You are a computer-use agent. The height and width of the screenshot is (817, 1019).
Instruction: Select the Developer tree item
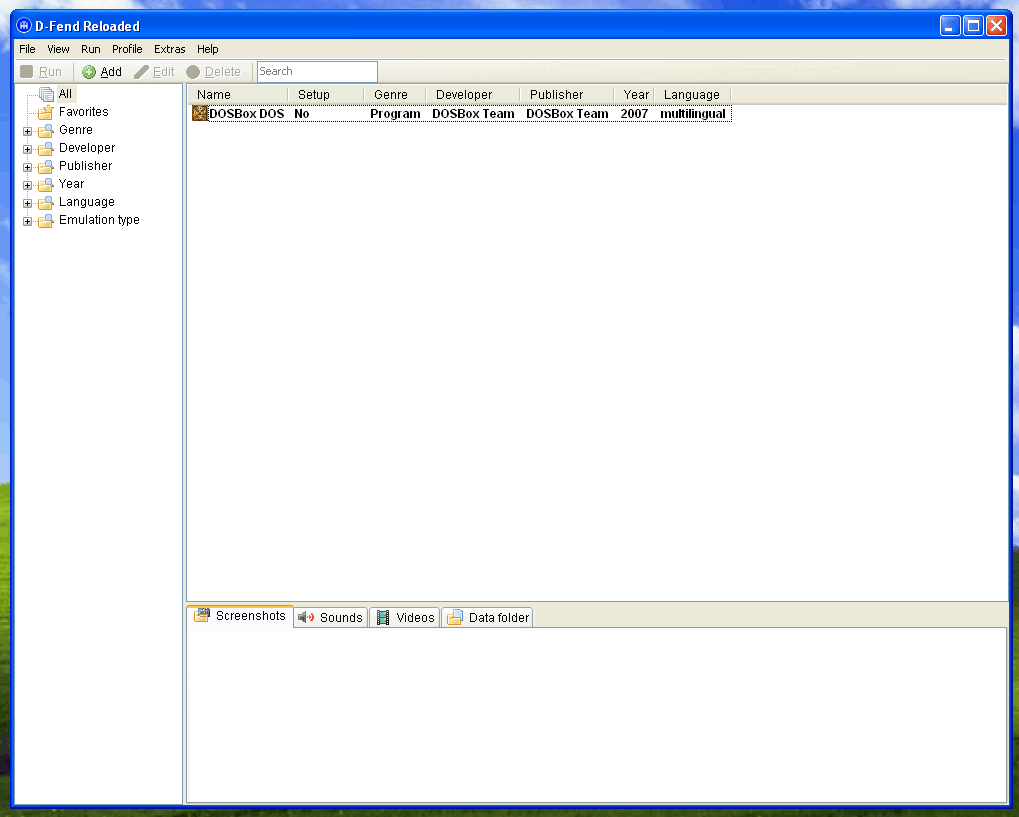click(86, 148)
